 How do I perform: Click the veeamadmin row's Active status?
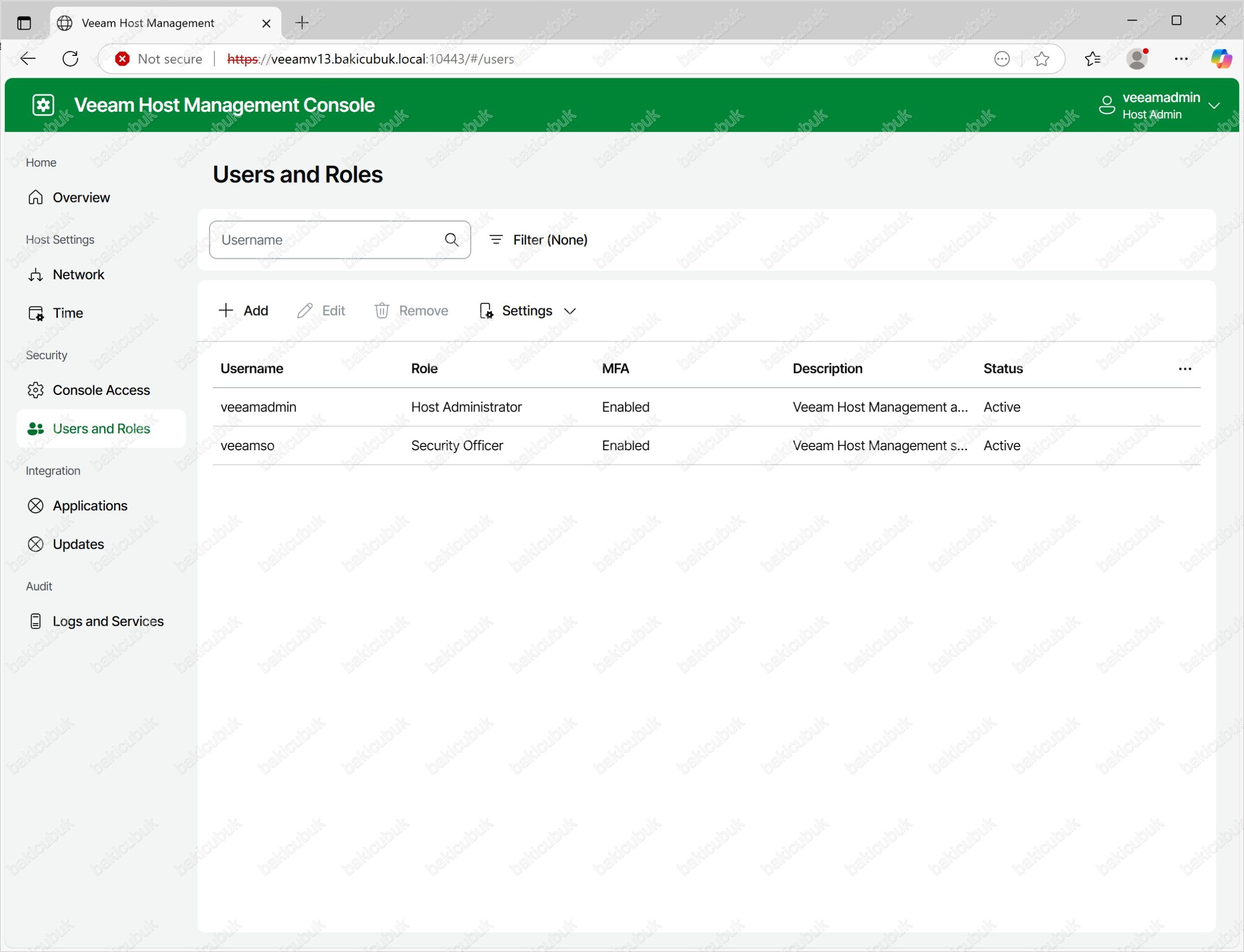click(x=1002, y=407)
